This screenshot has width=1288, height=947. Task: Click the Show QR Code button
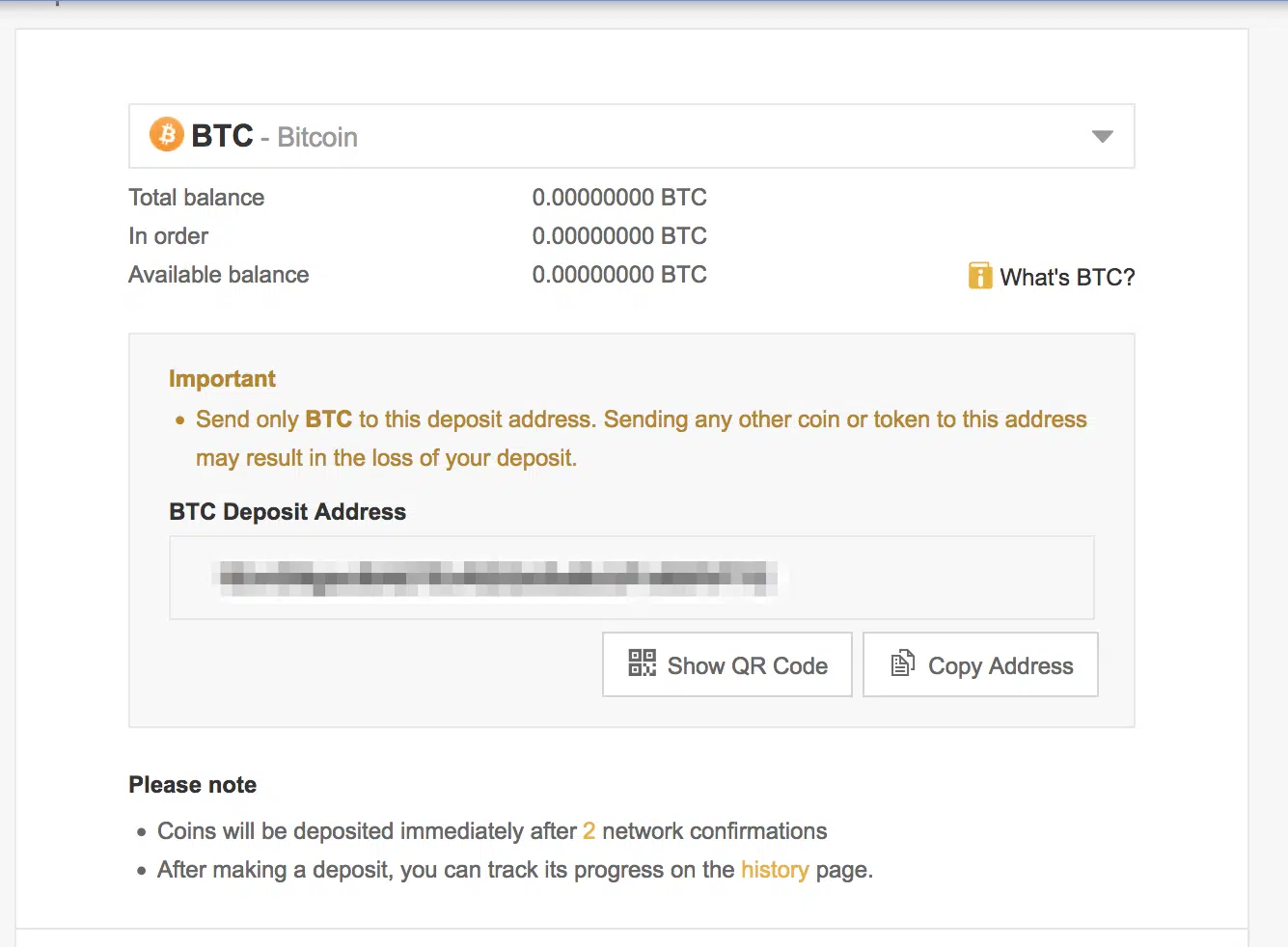[x=726, y=663]
